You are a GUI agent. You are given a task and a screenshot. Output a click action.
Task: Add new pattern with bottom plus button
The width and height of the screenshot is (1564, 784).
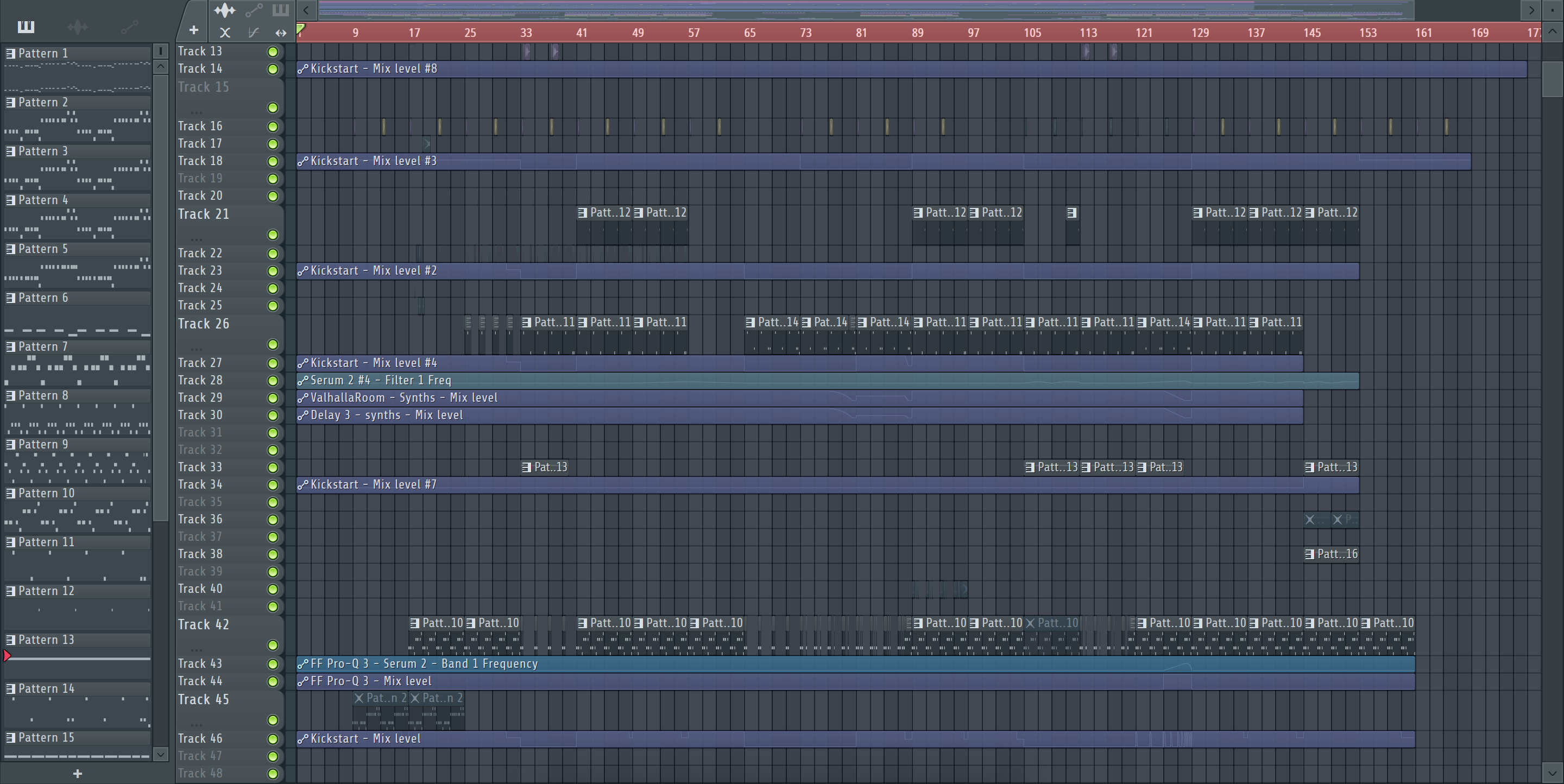pos(78,774)
